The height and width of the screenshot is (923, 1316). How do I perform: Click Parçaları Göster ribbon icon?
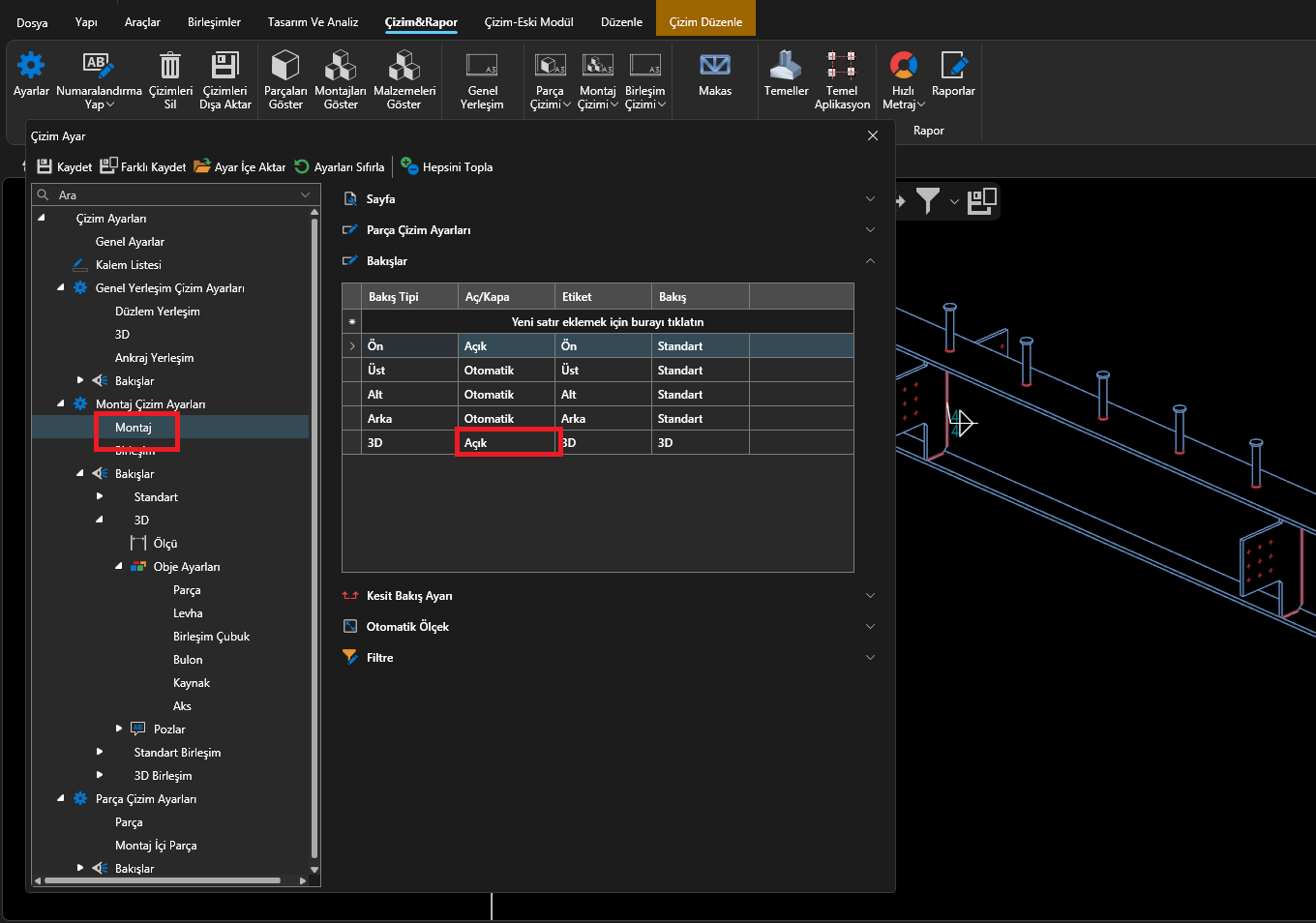point(285,67)
